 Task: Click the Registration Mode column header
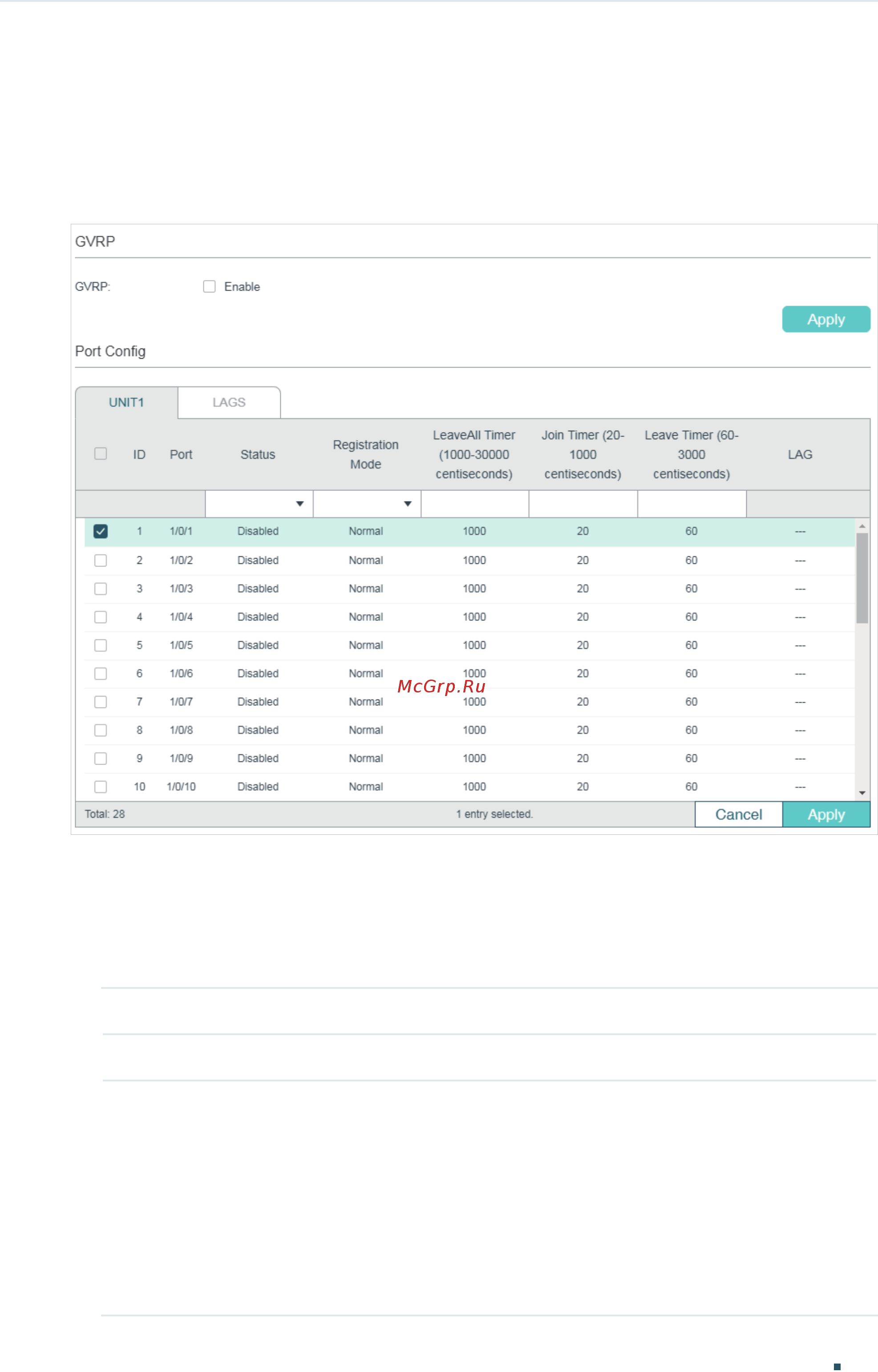[365, 454]
